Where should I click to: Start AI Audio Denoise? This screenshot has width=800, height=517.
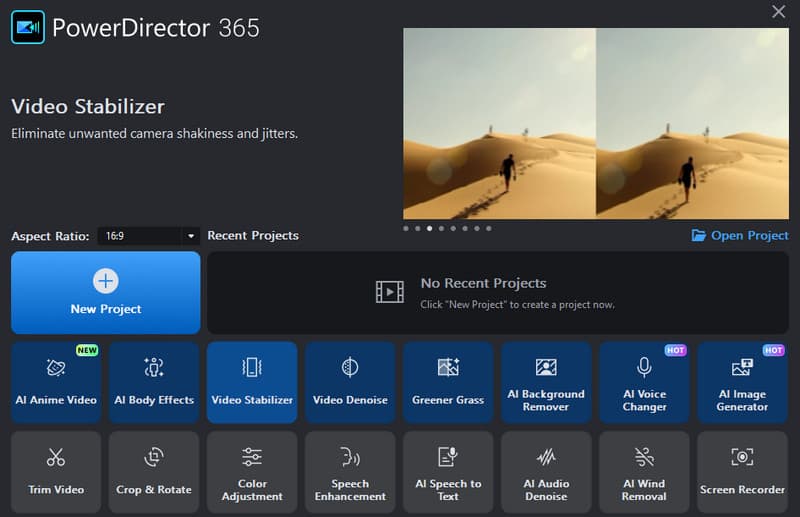546,472
